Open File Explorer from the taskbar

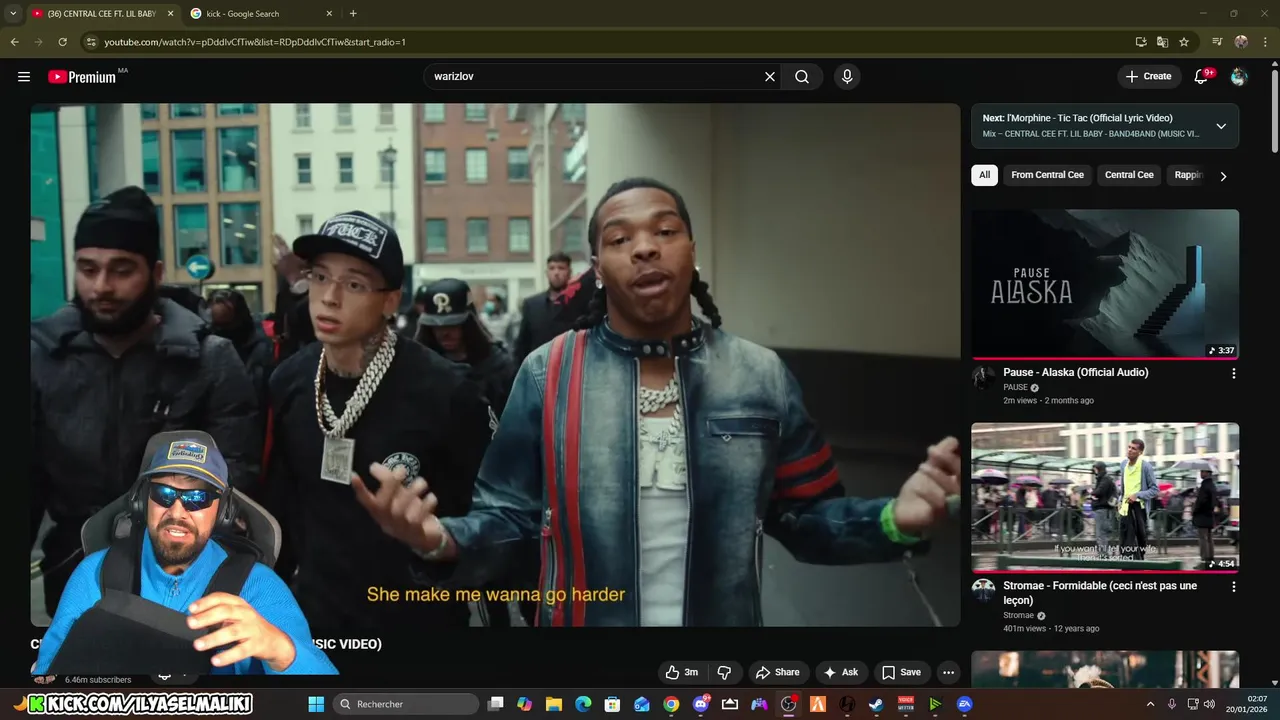pyautogui.click(x=553, y=704)
